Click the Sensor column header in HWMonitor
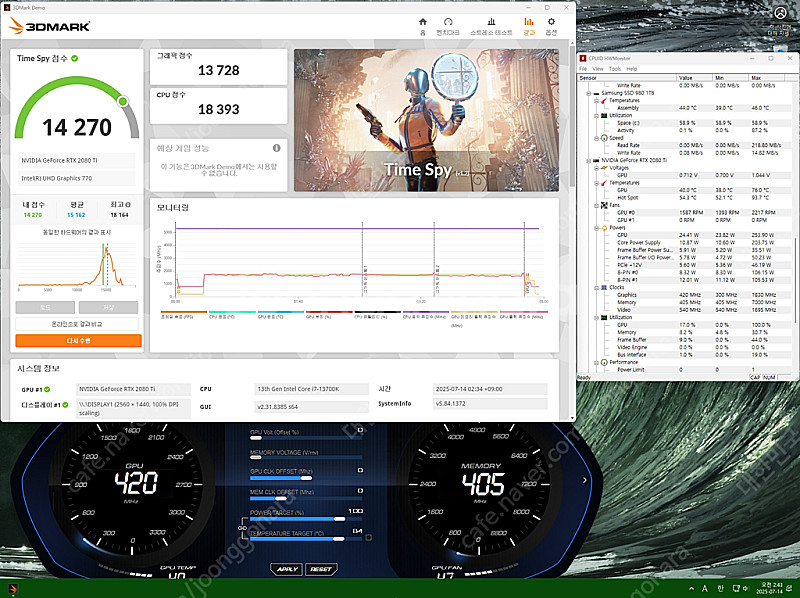800x598 pixels. click(627, 78)
